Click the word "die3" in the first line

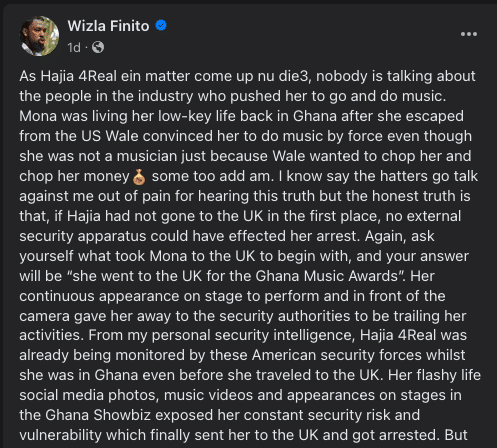295,76
